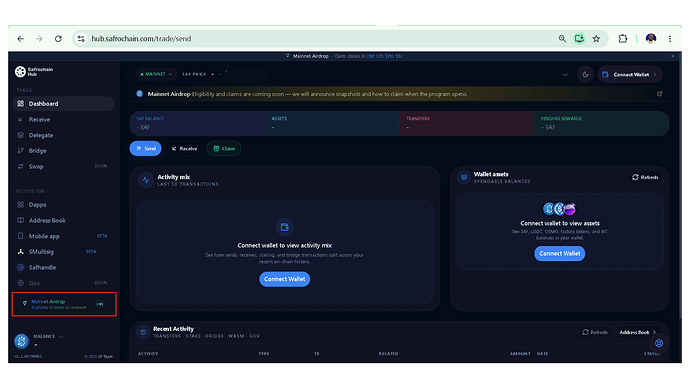Open the zoom magnifier icon in address bar
Viewport: 690px width, 388px height.
[x=562, y=39]
